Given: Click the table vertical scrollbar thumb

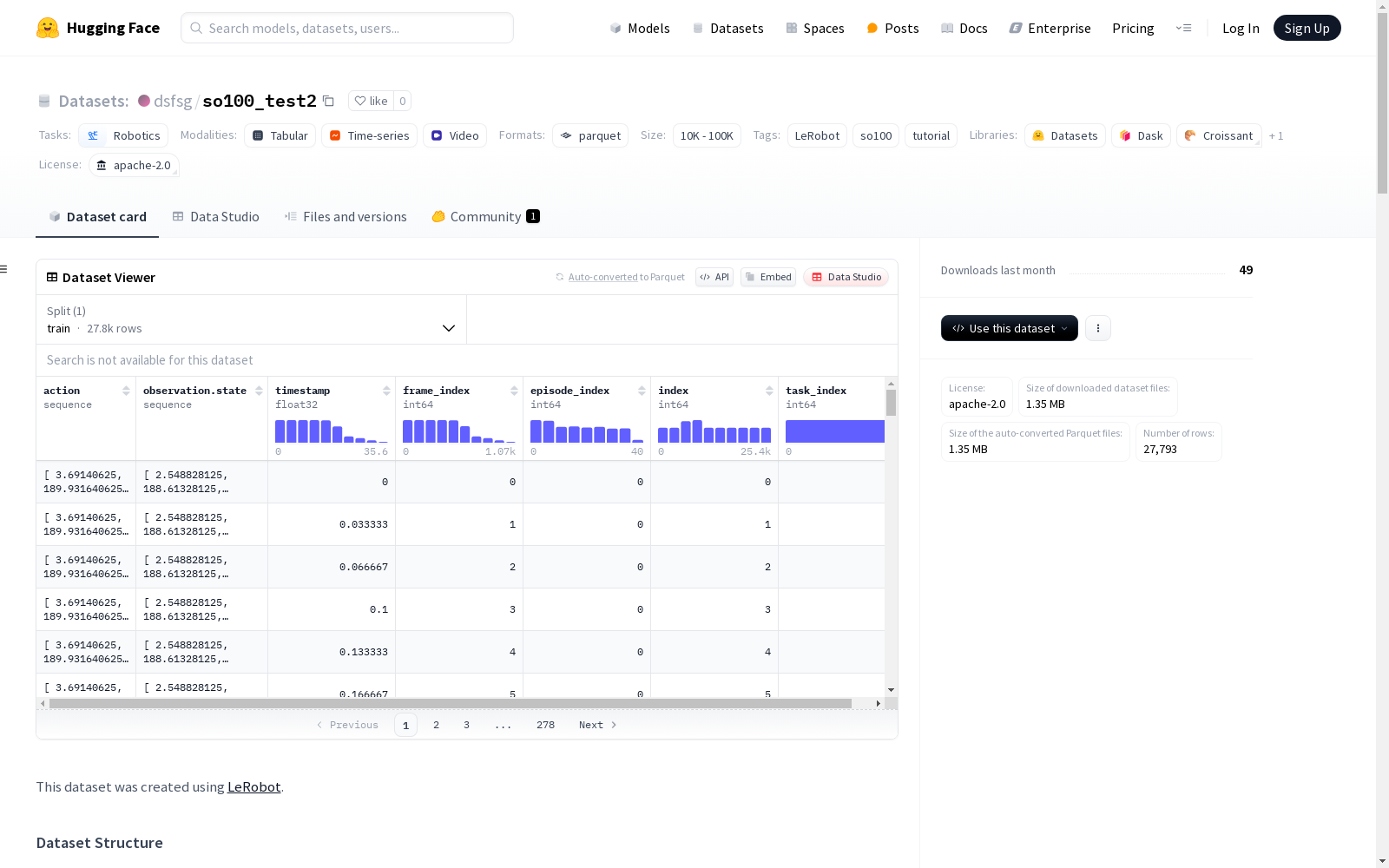Looking at the screenshot, I should click(891, 403).
